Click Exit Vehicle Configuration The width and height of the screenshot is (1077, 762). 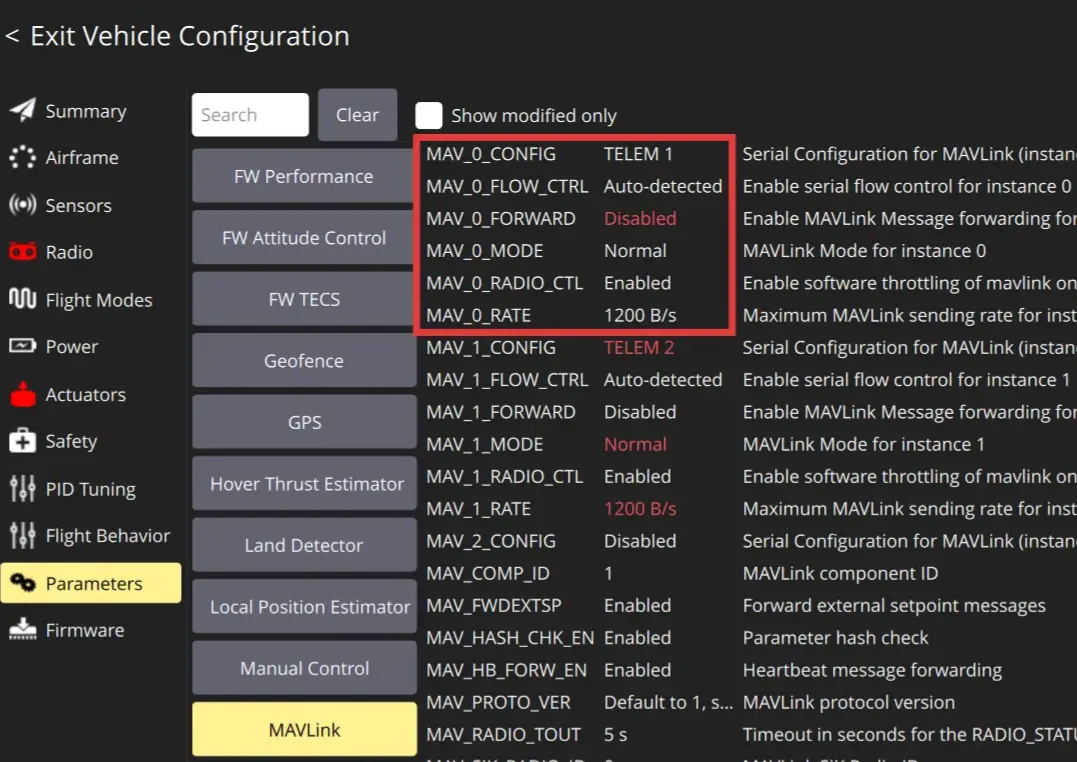(177, 36)
